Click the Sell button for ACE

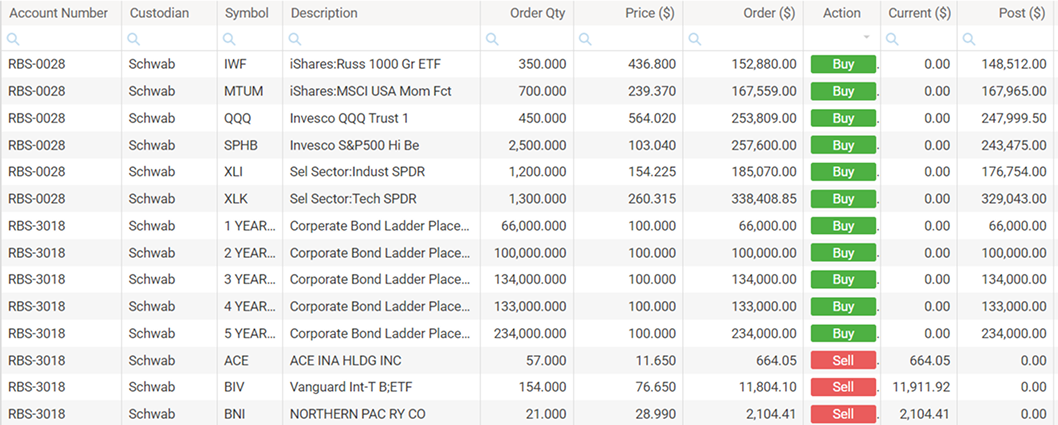click(843, 360)
